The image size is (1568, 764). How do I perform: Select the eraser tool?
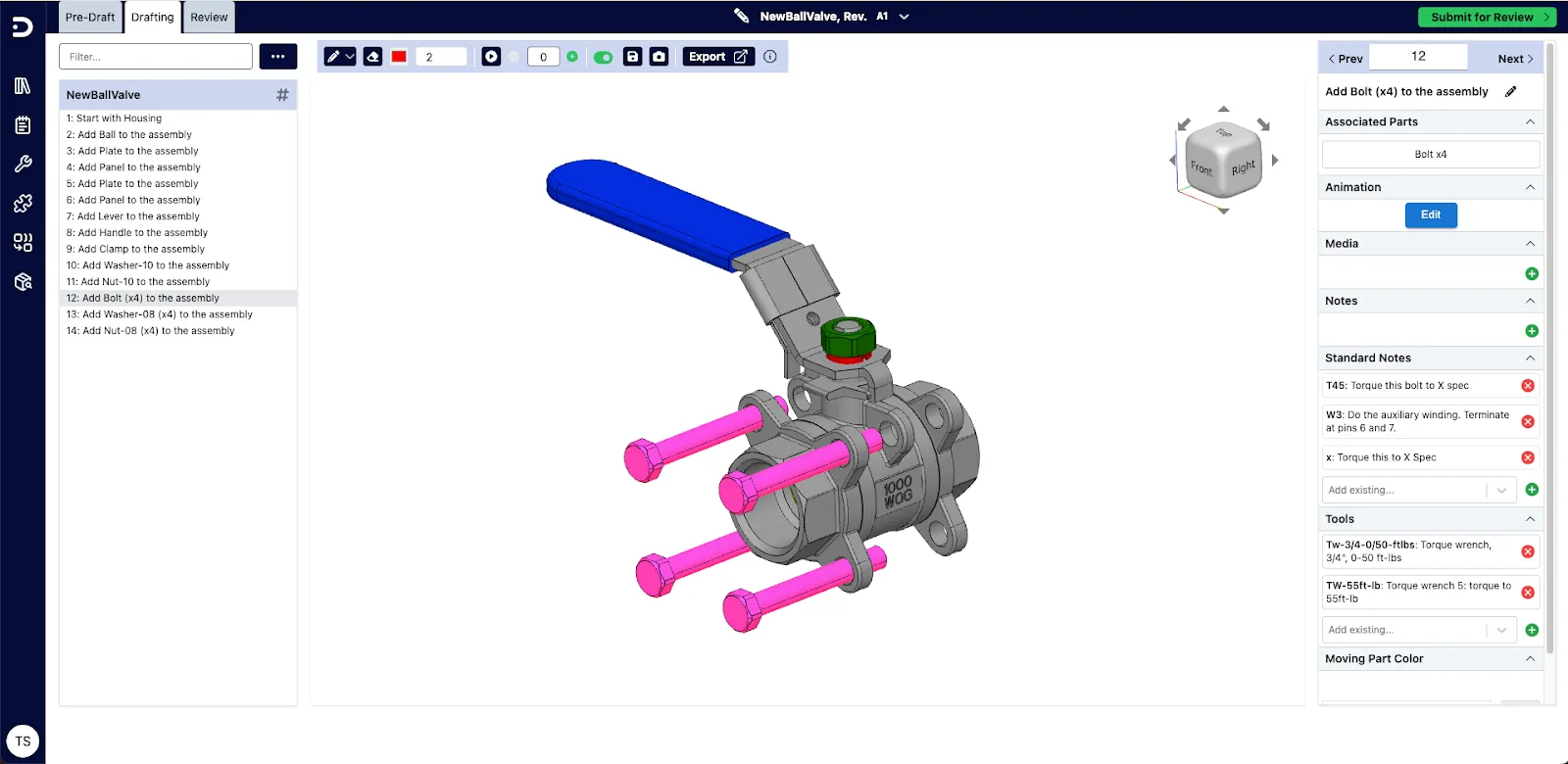click(x=372, y=57)
